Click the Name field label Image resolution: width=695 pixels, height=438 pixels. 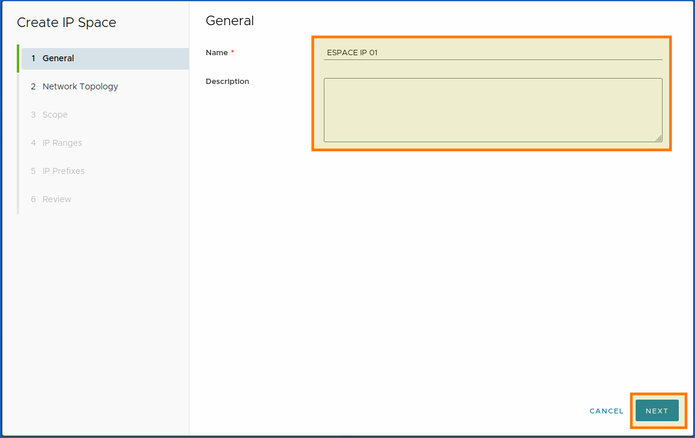click(217, 51)
